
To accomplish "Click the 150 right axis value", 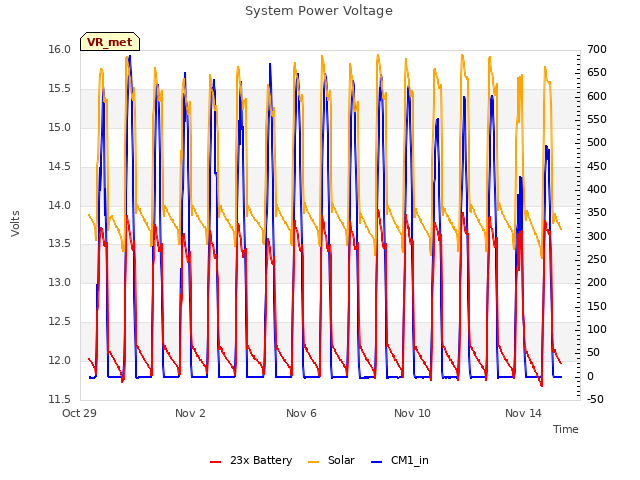I will point(597,306).
